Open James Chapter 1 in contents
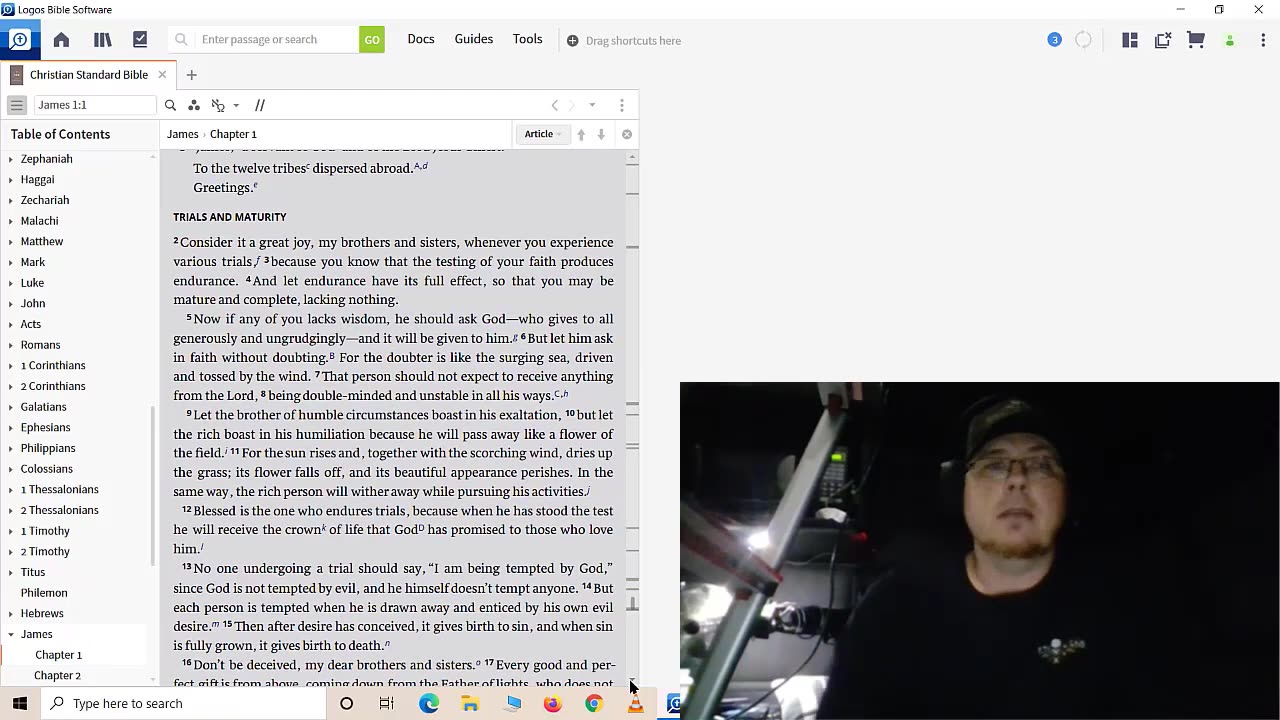This screenshot has height=720, width=1280. 58,655
